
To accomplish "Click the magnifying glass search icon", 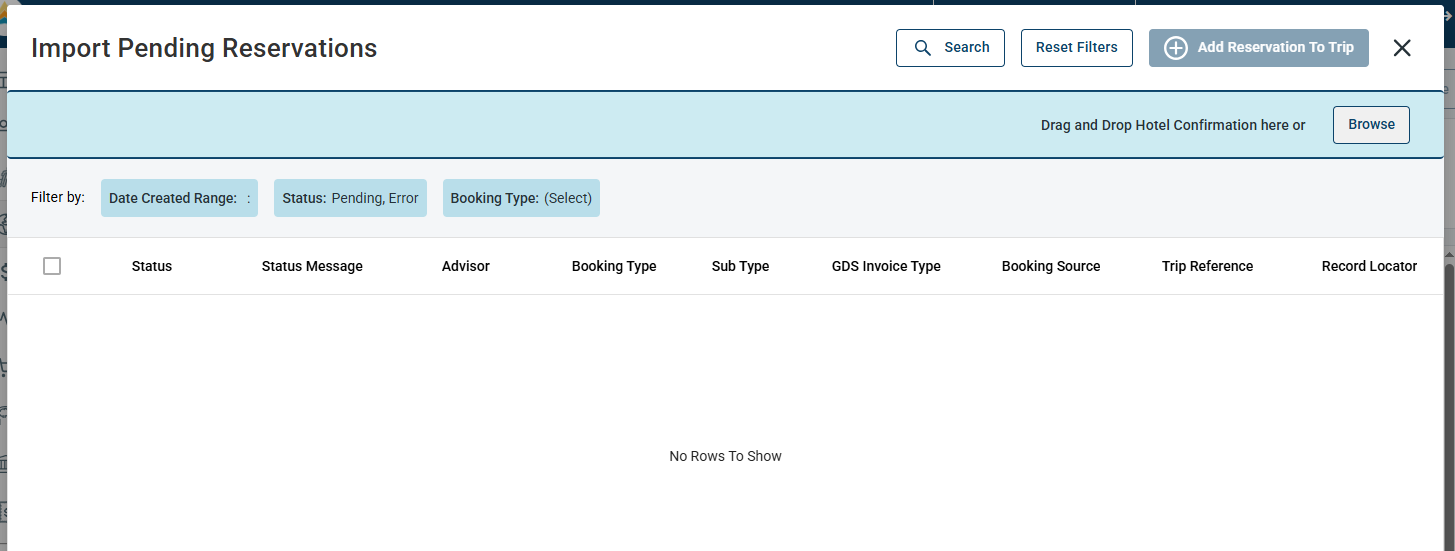I will click(x=923, y=48).
